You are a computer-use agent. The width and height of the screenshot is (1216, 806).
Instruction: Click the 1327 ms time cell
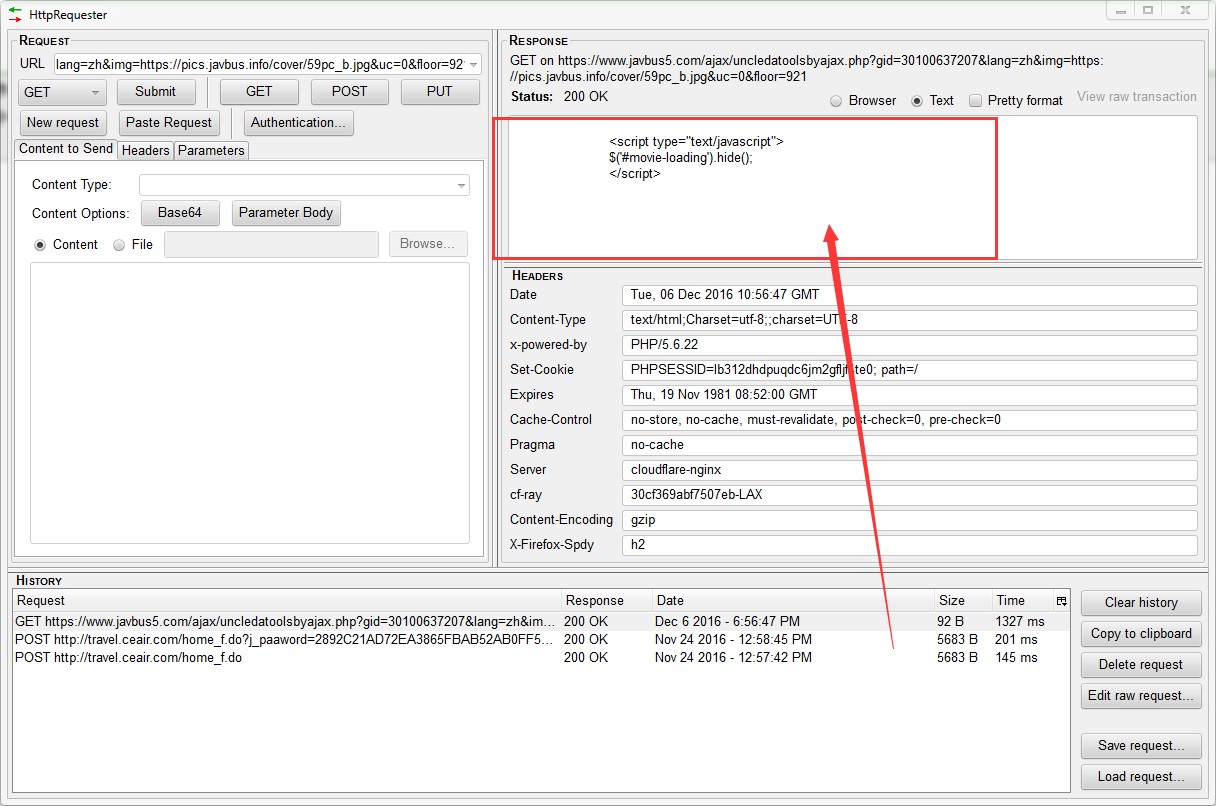[1020, 621]
